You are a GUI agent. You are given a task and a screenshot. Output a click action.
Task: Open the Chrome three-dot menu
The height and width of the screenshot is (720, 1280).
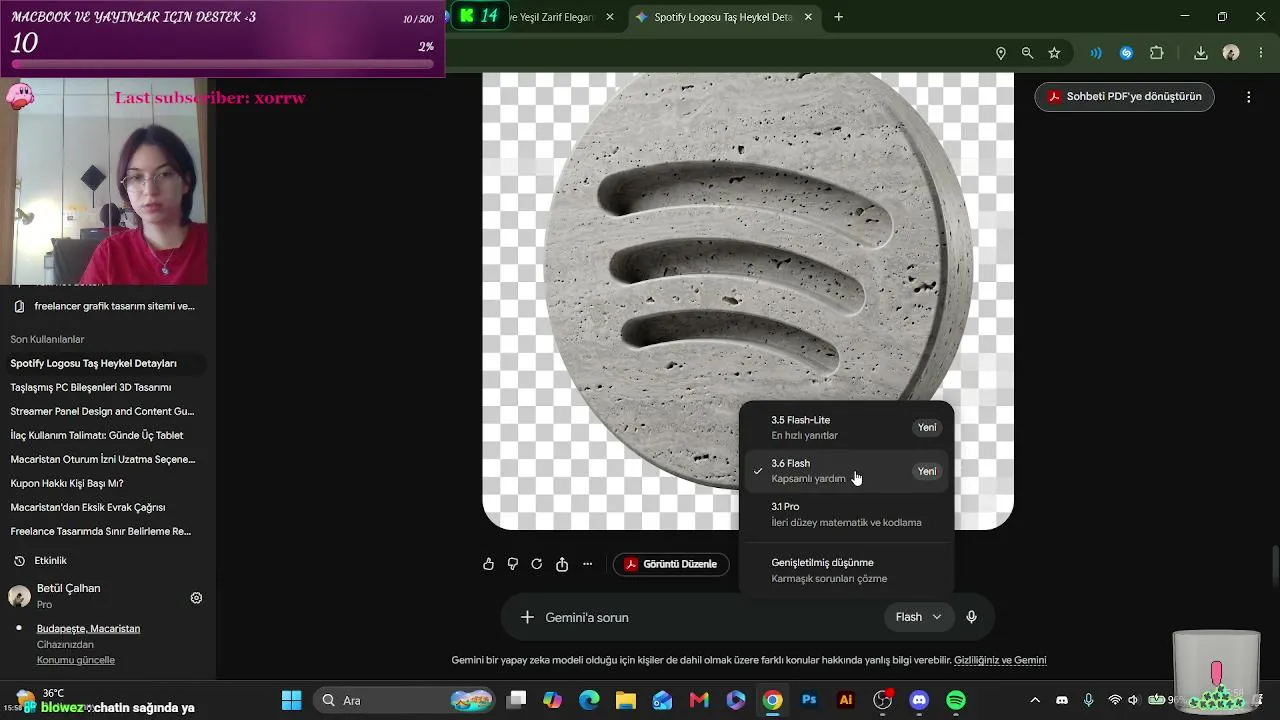click(1259, 53)
